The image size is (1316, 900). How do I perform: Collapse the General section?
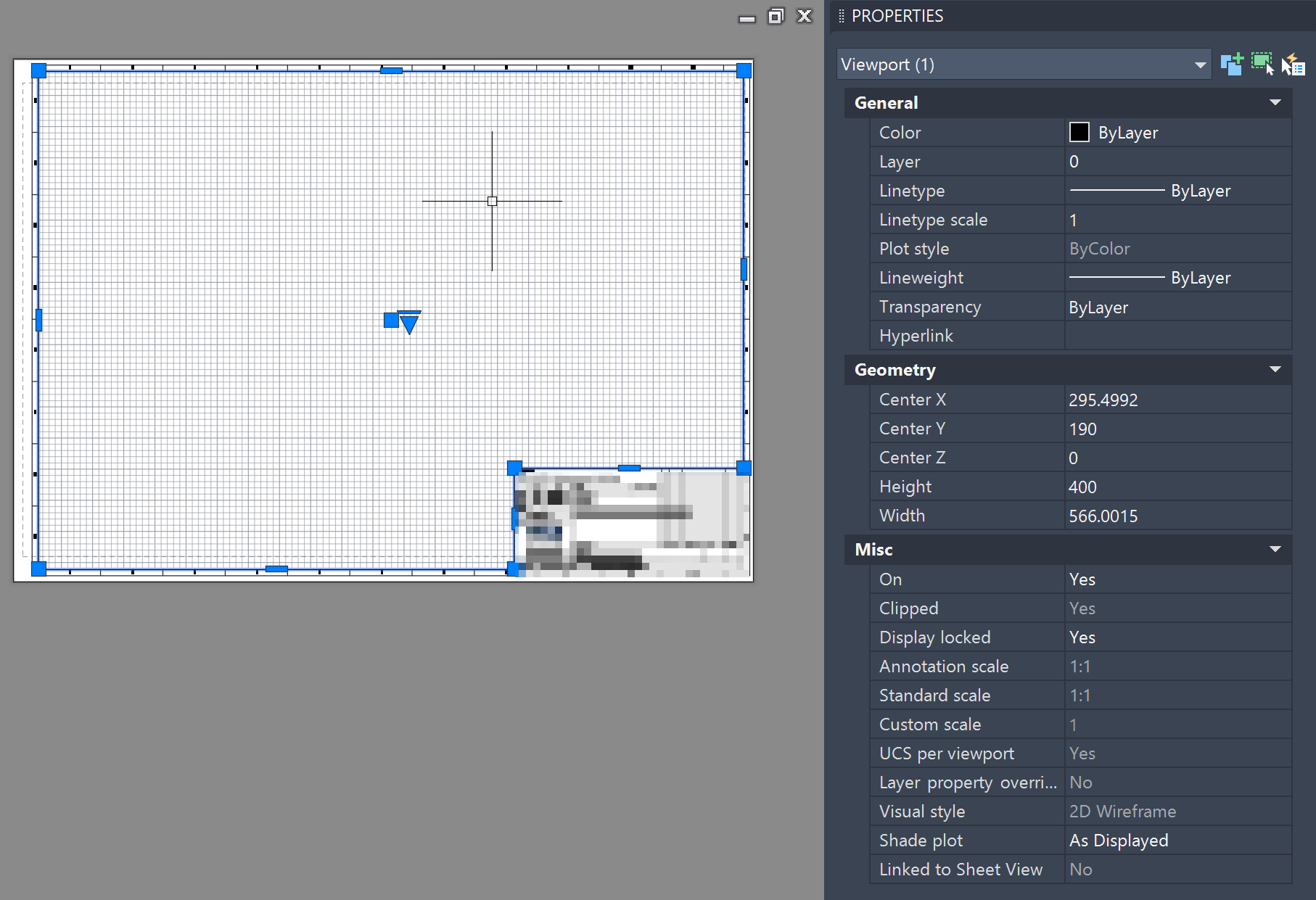point(1275,102)
